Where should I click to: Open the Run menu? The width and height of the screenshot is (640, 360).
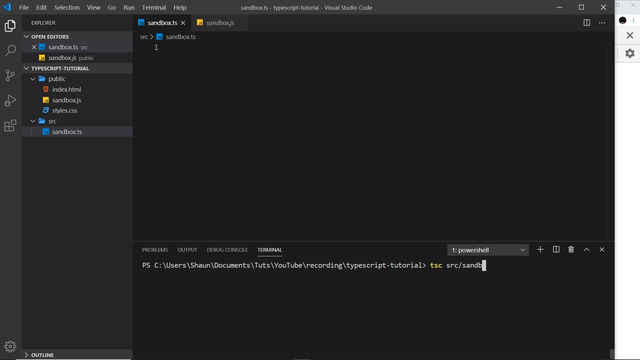[129, 7]
